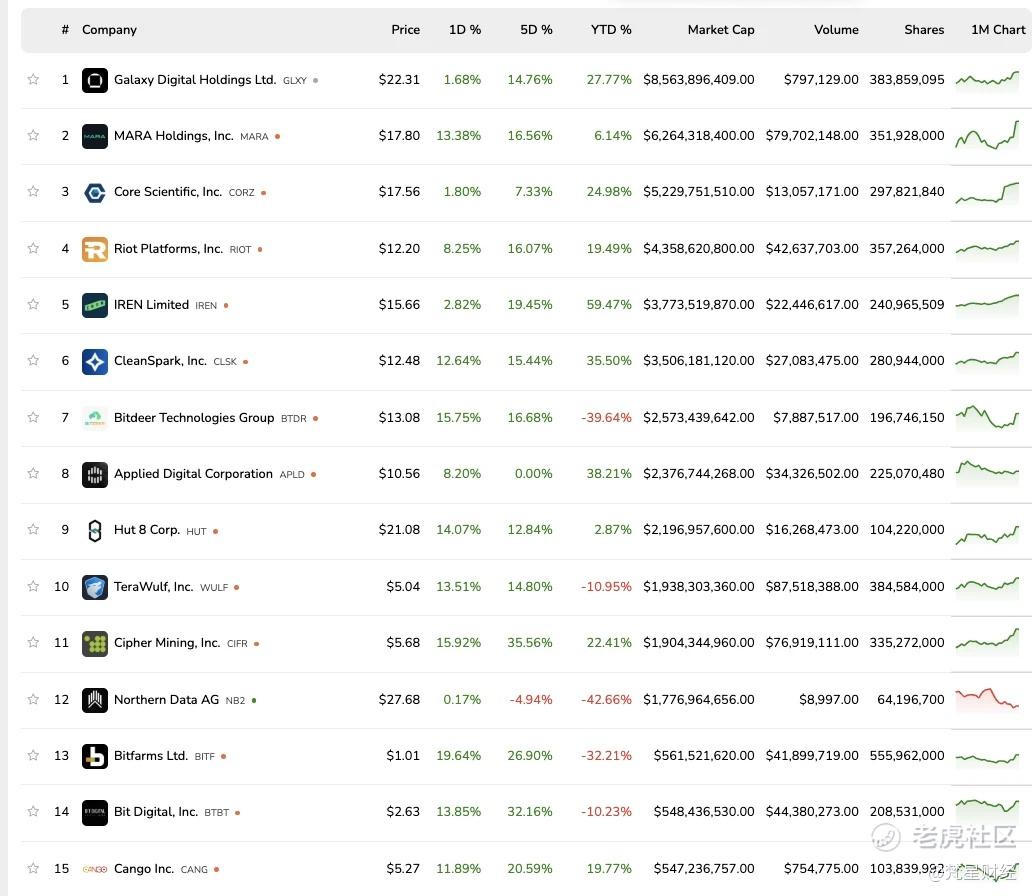This screenshot has height=896, width=1036.
Task: Click the Applied Digital logo icon
Action: pyautogui.click(x=94, y=474)
